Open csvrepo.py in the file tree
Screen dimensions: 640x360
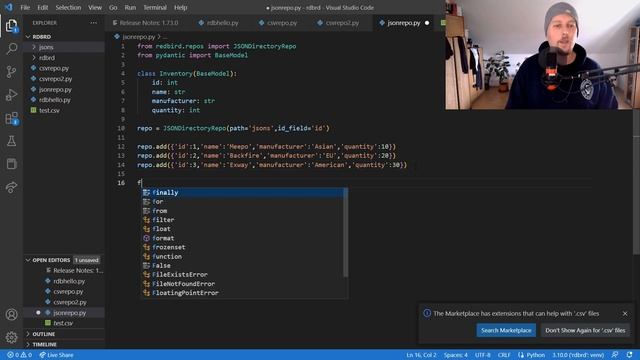[x=54, y=68]
